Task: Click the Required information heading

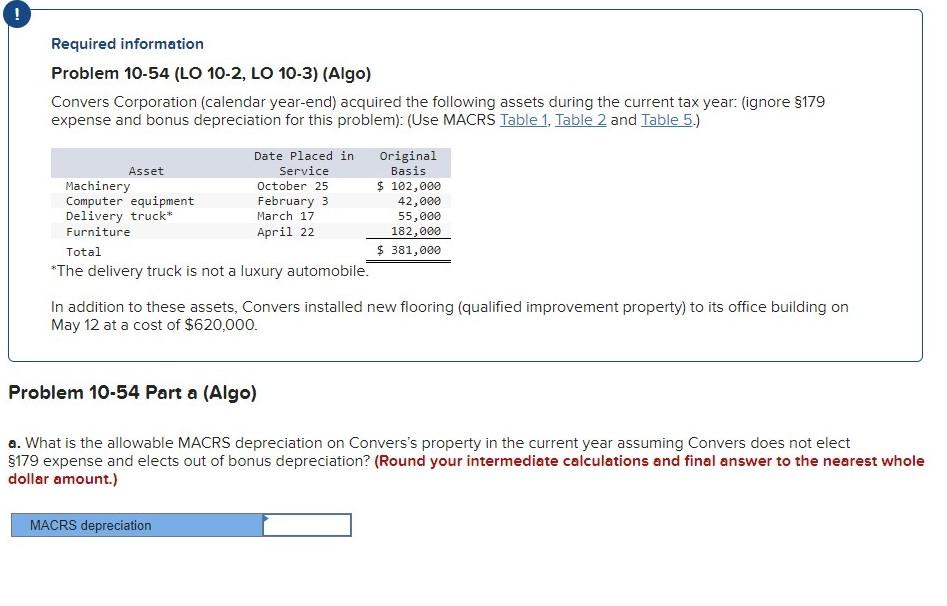Action: [x=126, y=43]
